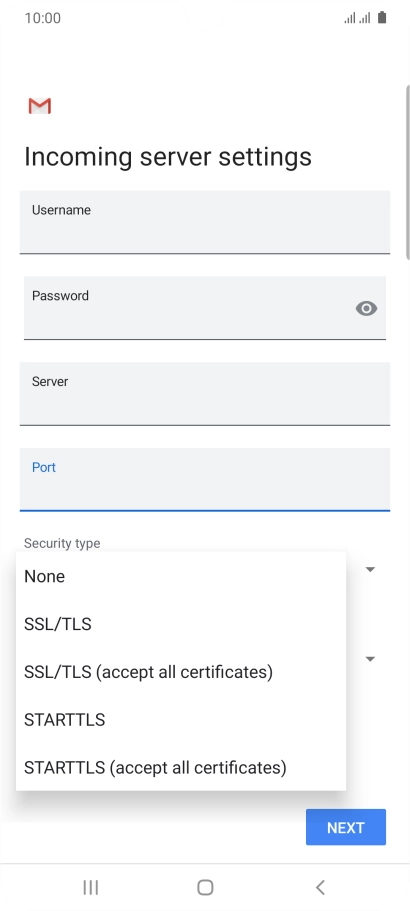Tap into the Password field
This screenshot has width=410, height=911.
[x=204, y=308]
